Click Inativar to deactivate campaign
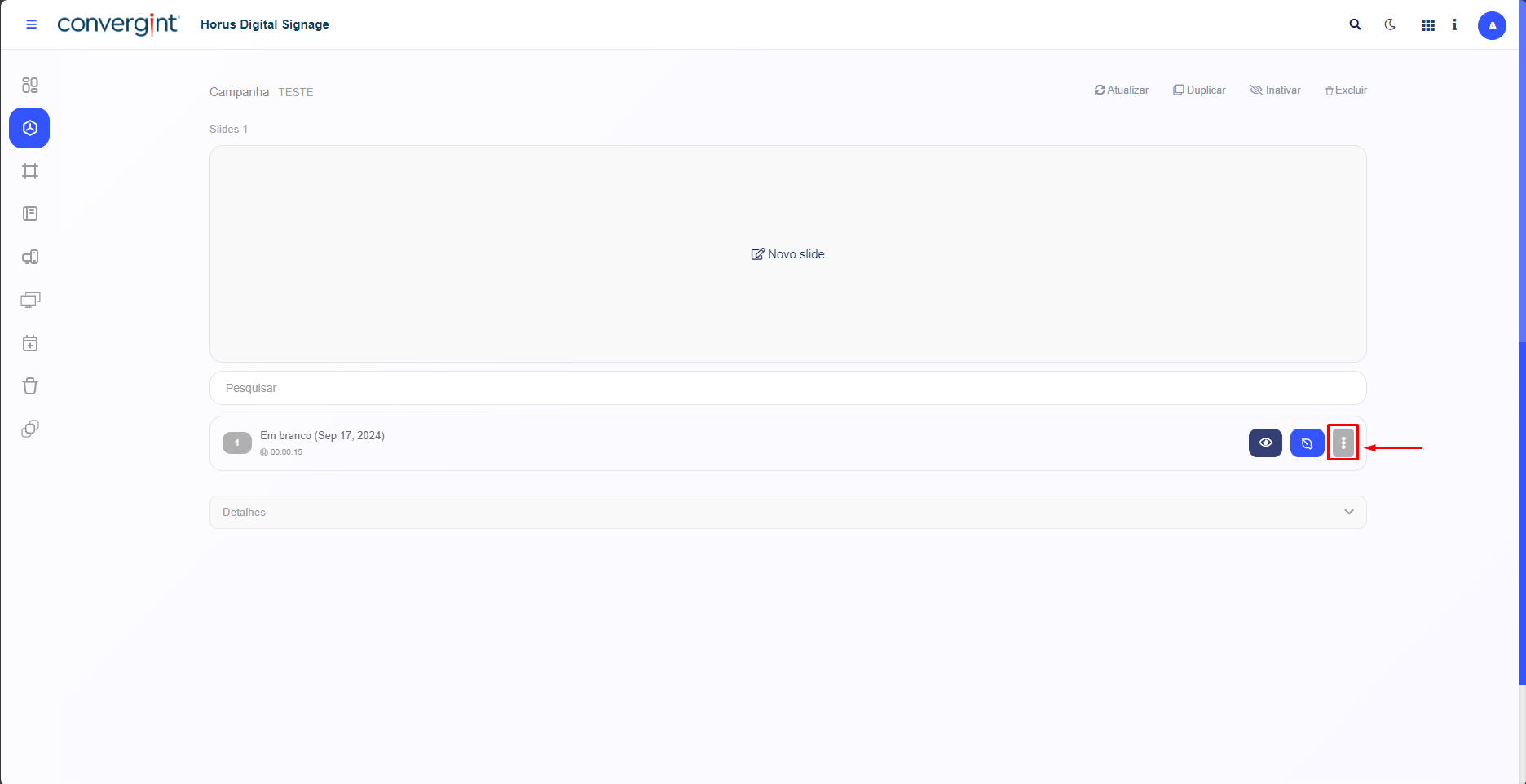The image size is (1526, 784). coord(1275,90)
